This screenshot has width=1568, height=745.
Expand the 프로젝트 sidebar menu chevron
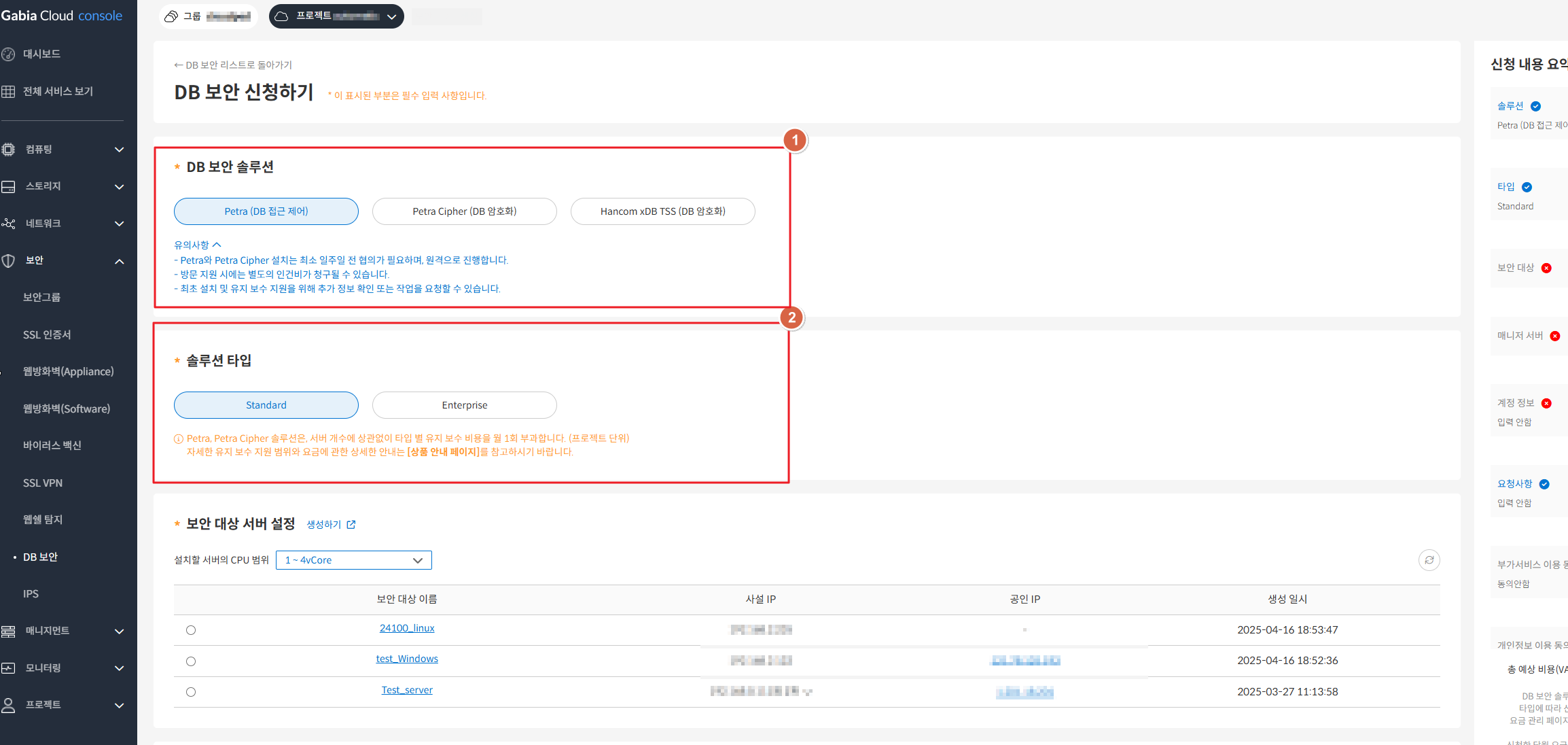click(x=120, y=706)
